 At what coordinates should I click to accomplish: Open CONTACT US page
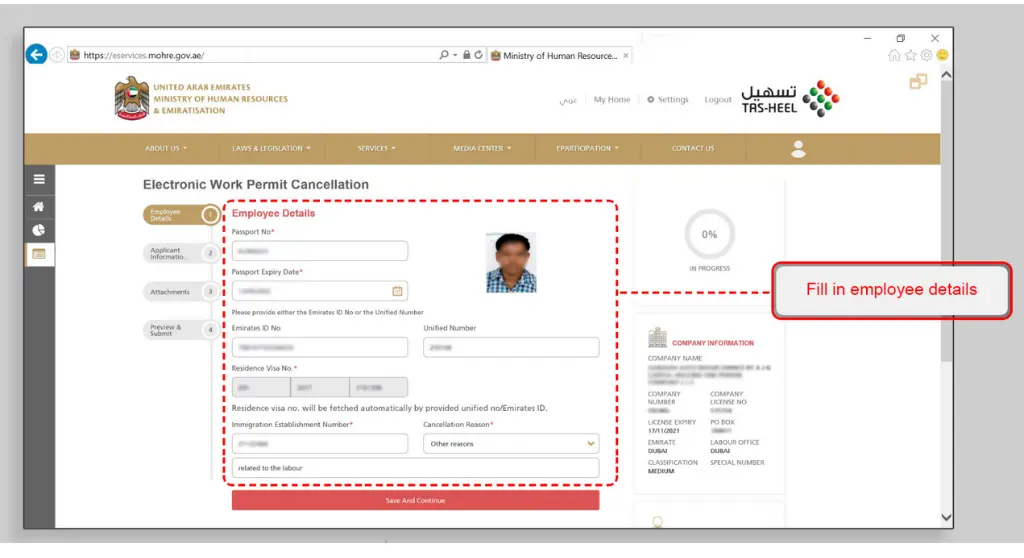(x=693, y=148)
